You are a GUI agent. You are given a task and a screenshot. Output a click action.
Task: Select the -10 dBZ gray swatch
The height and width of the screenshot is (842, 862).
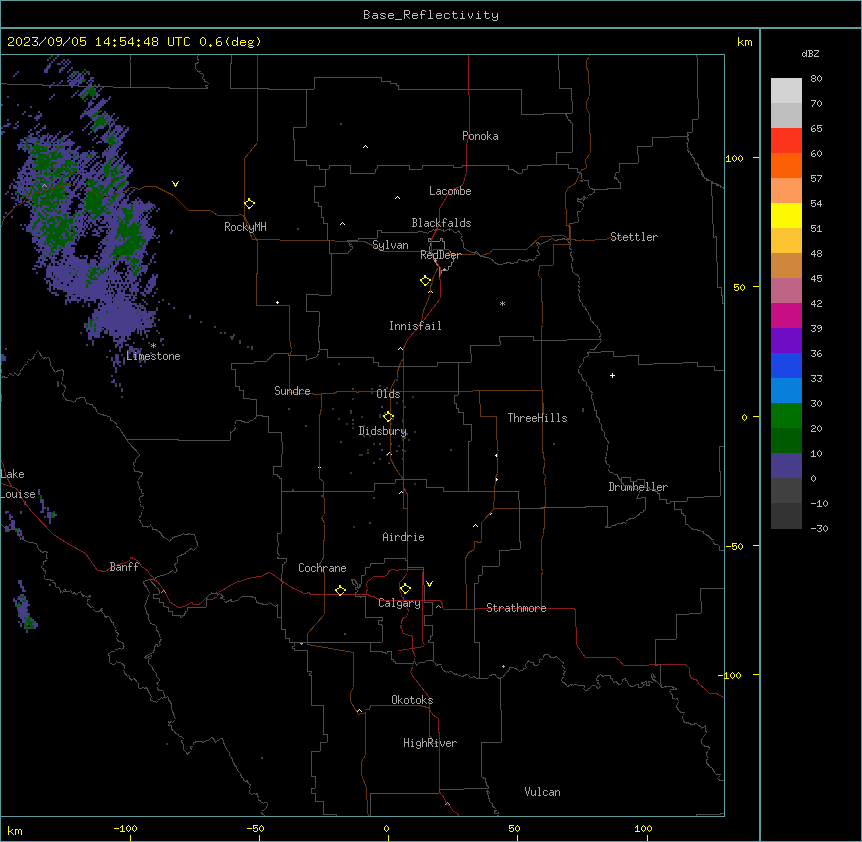(786, 516)
